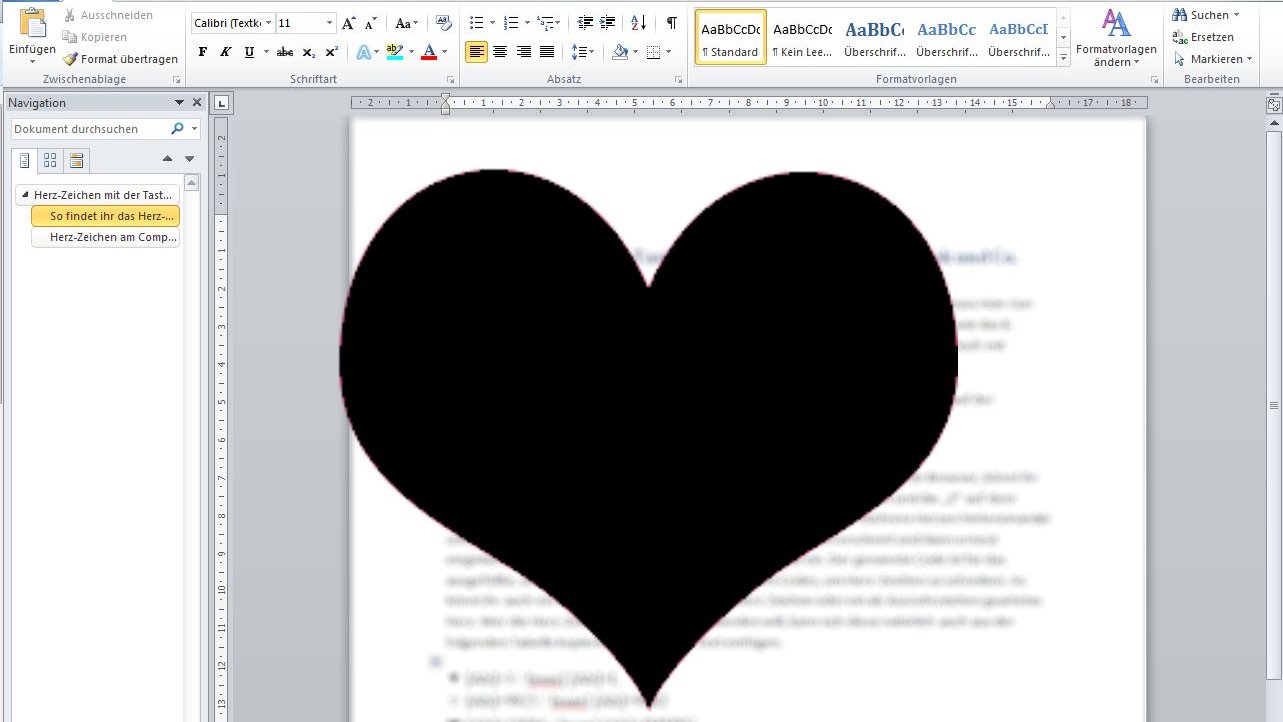Open Schriftart dialog launcher
This screenshot has height=722, width=1283.
(x=450, y=79)
